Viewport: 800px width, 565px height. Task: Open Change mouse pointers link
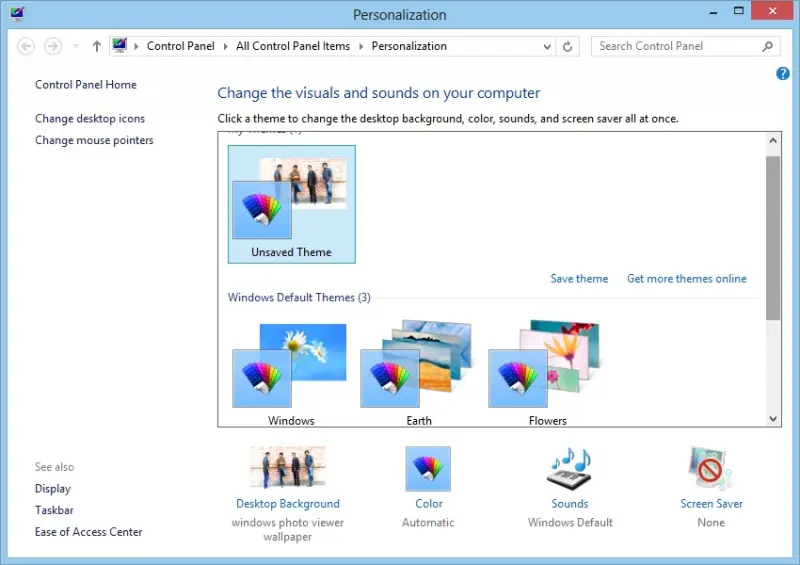coord(94,140)
